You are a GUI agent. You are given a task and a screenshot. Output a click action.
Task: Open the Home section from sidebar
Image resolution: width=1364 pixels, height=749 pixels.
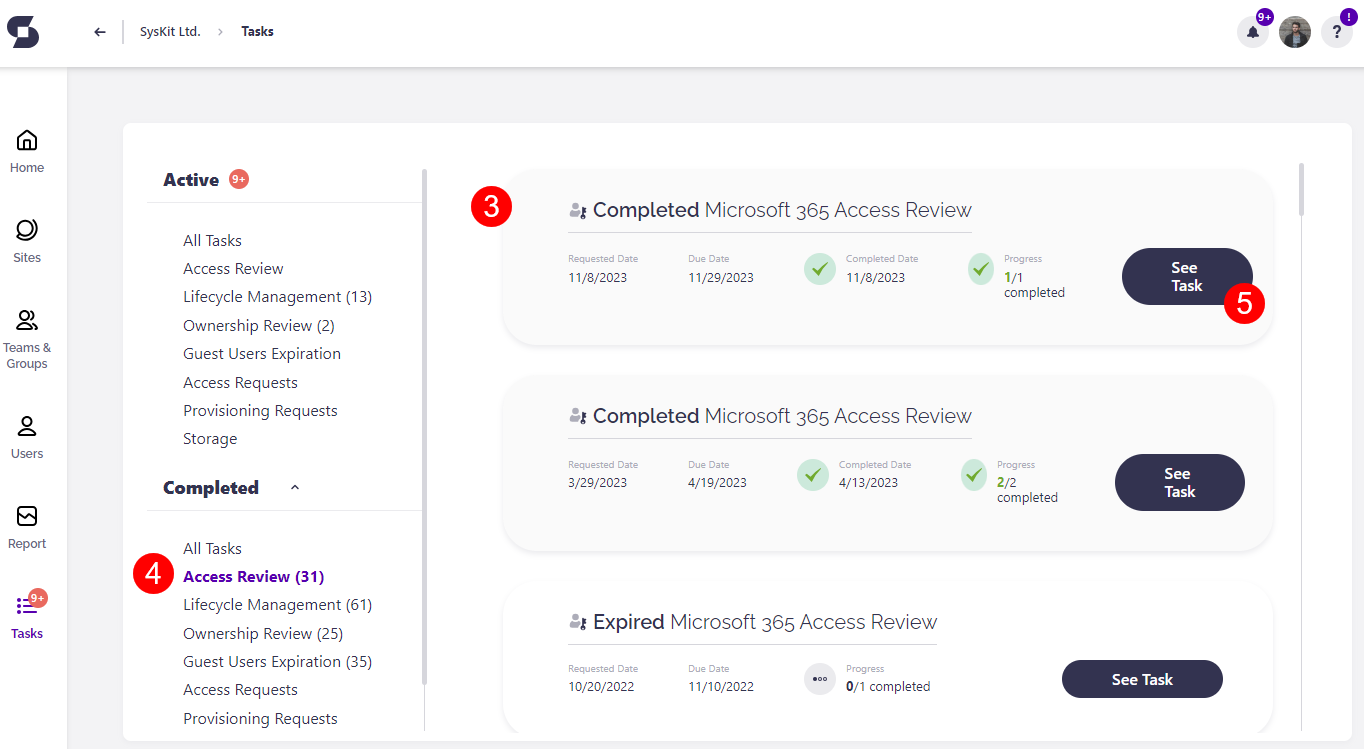coord(26,148)
